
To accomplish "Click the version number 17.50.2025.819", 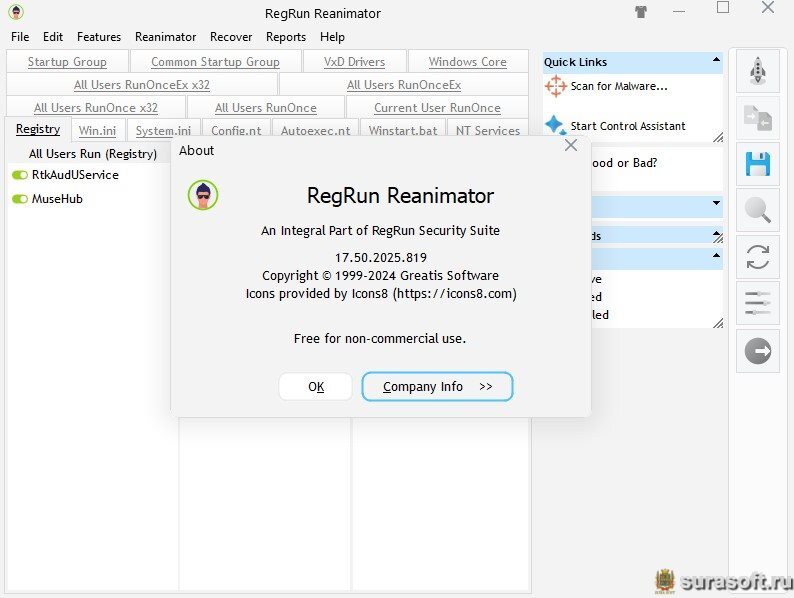I will tap(381, 258).
